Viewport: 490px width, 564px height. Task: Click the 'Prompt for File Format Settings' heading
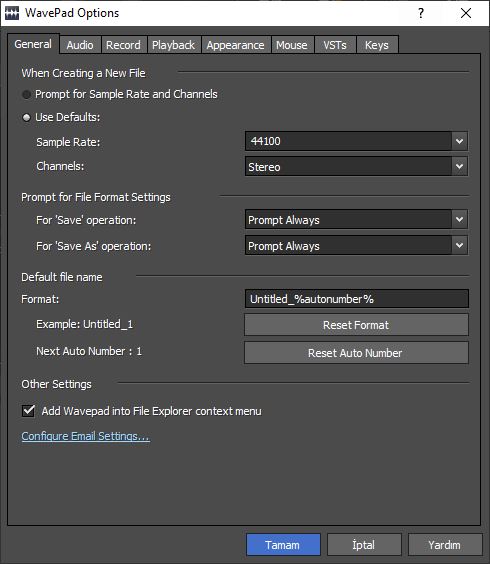pyautogui.click(x=96, y=197)
